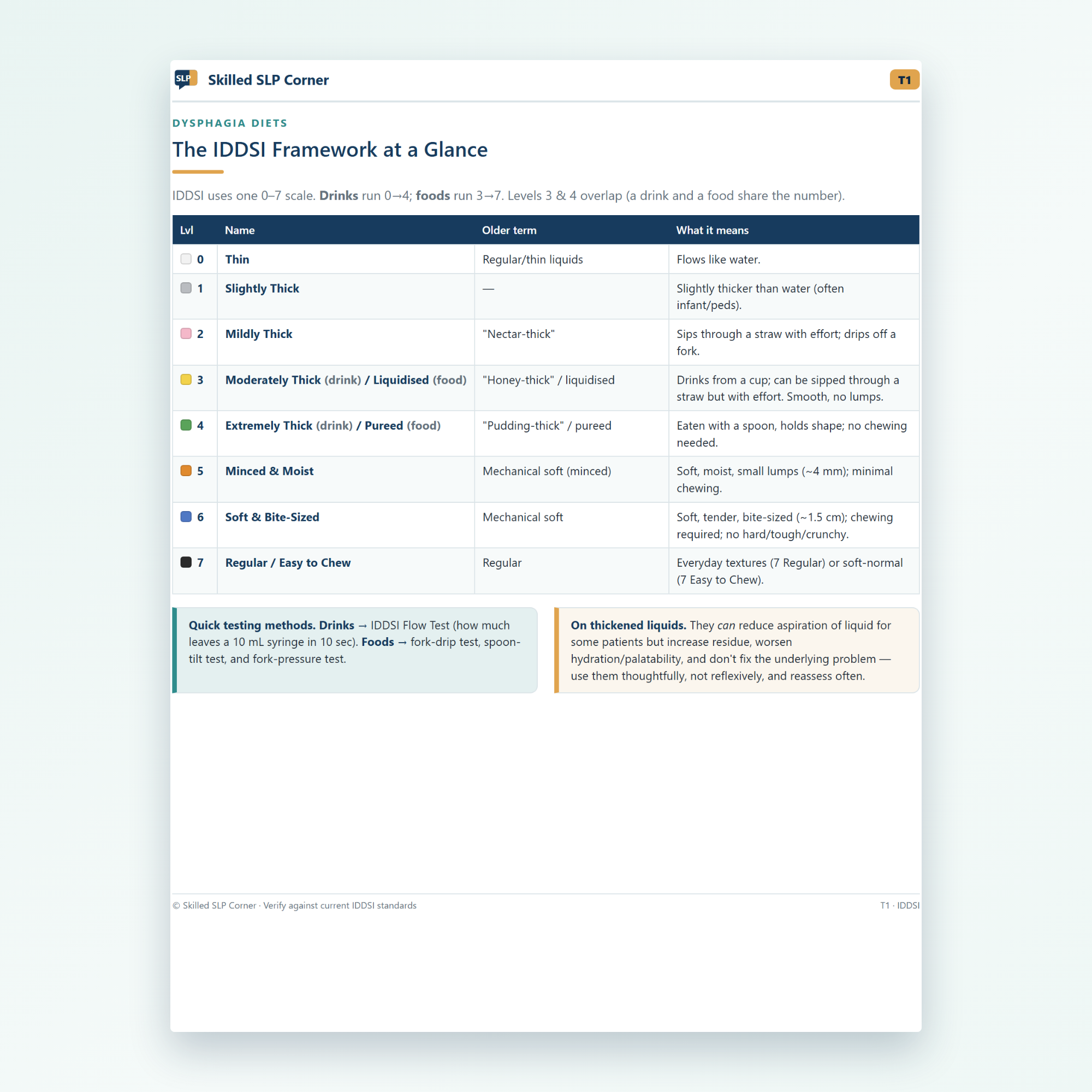The height and width of the screenshot is (1092, 1092).
Task: Click the Soft & Bite-Sized level name
Action: pos(272,517)
